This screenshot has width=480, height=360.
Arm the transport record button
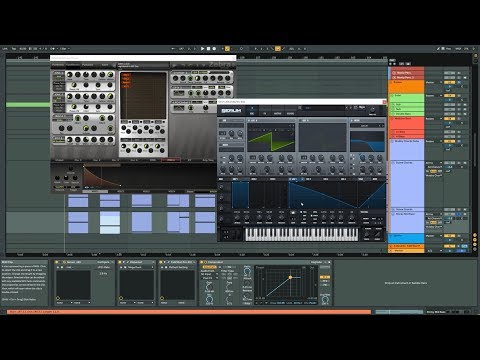[214, 49]
